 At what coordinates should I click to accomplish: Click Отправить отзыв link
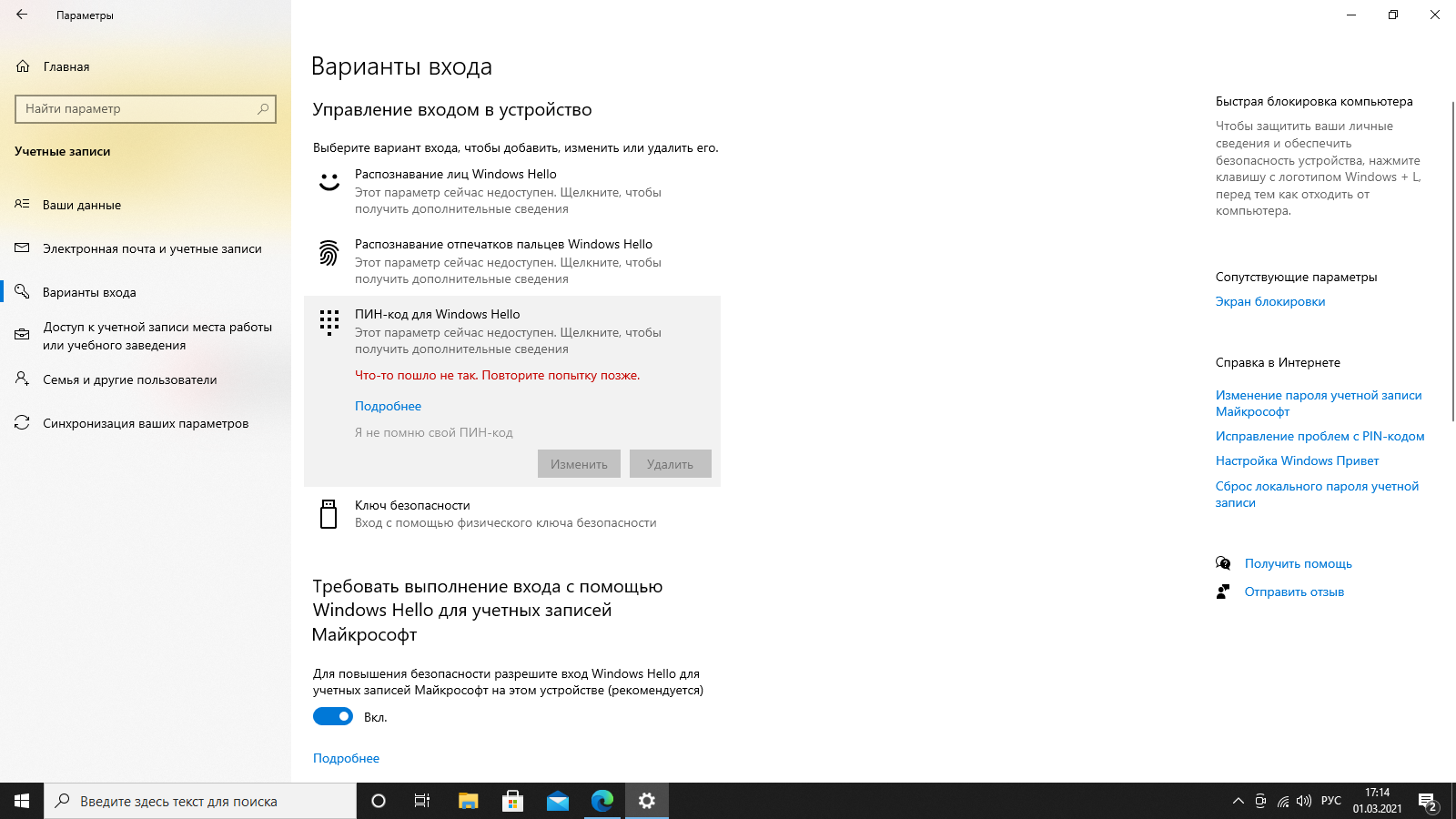(1294, 591)
